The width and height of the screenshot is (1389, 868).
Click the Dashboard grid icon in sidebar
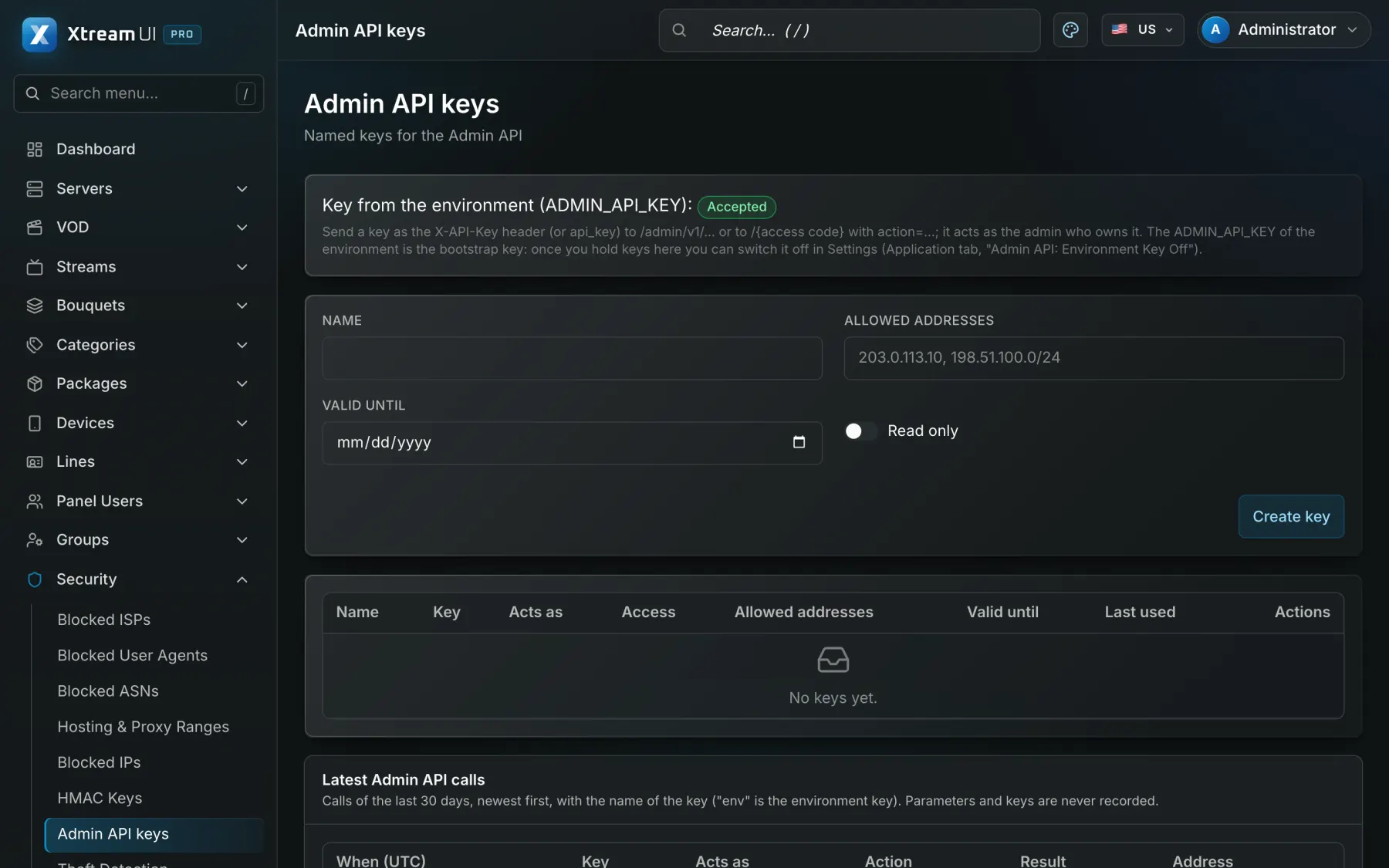click(35, 149)
